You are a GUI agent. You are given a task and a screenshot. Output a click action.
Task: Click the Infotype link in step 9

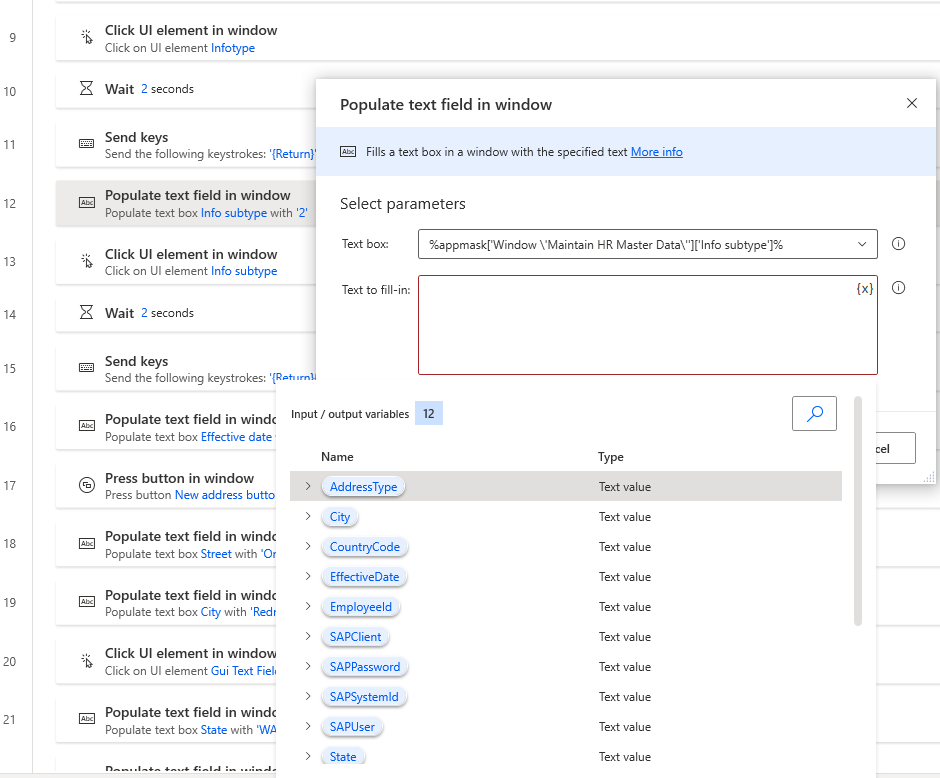[233, 47]
